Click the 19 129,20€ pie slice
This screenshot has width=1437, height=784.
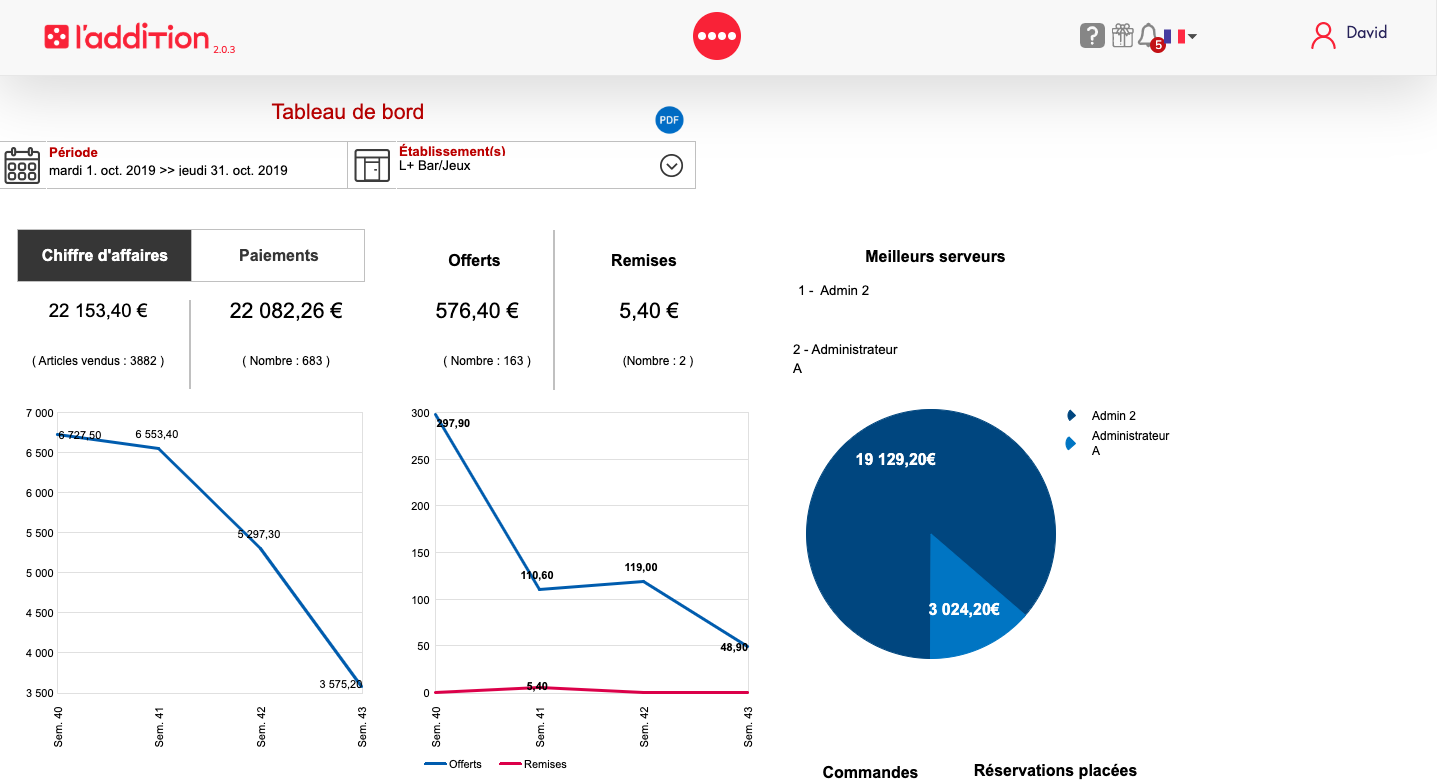(x=880, y=520)
